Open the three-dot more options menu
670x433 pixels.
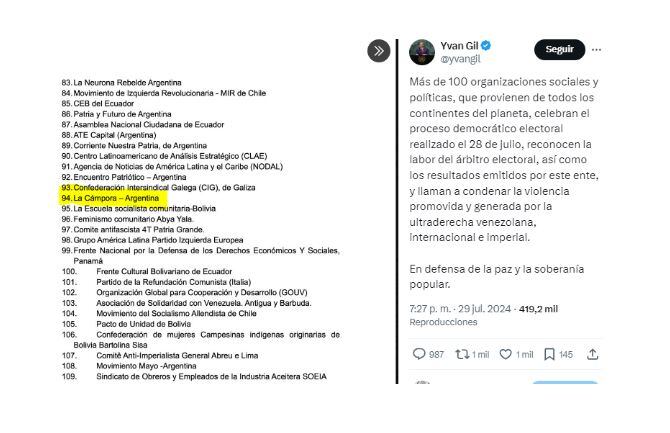597,49
